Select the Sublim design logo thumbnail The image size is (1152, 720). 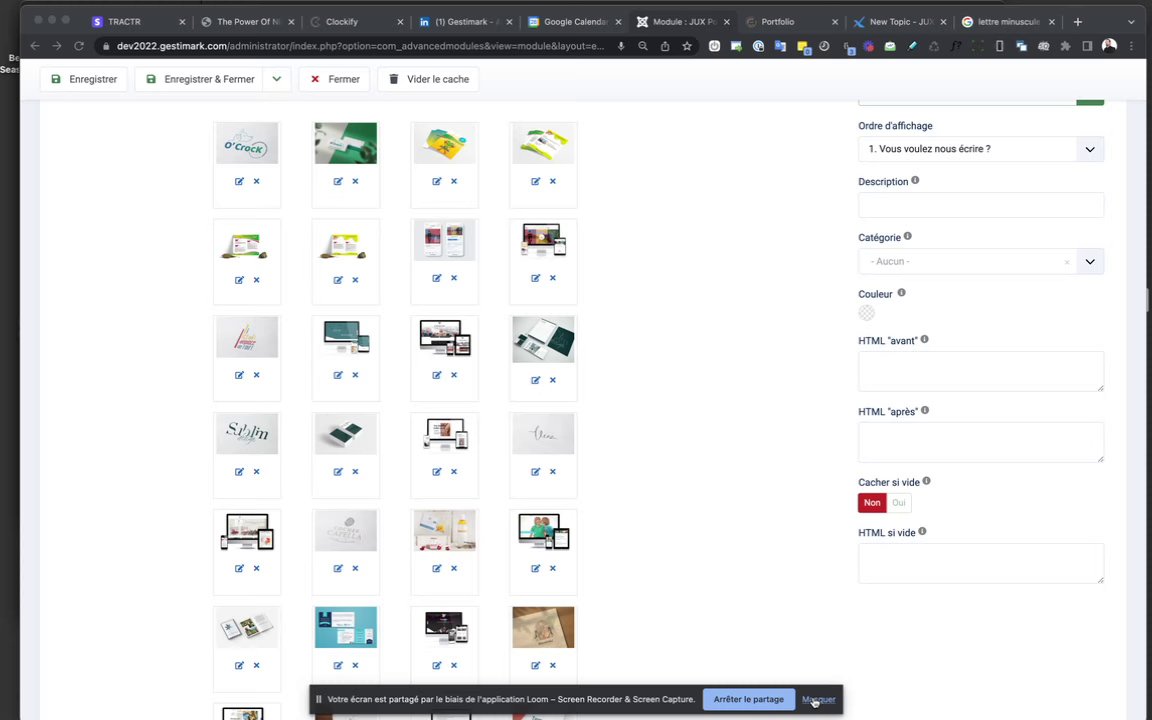(247, 433)
